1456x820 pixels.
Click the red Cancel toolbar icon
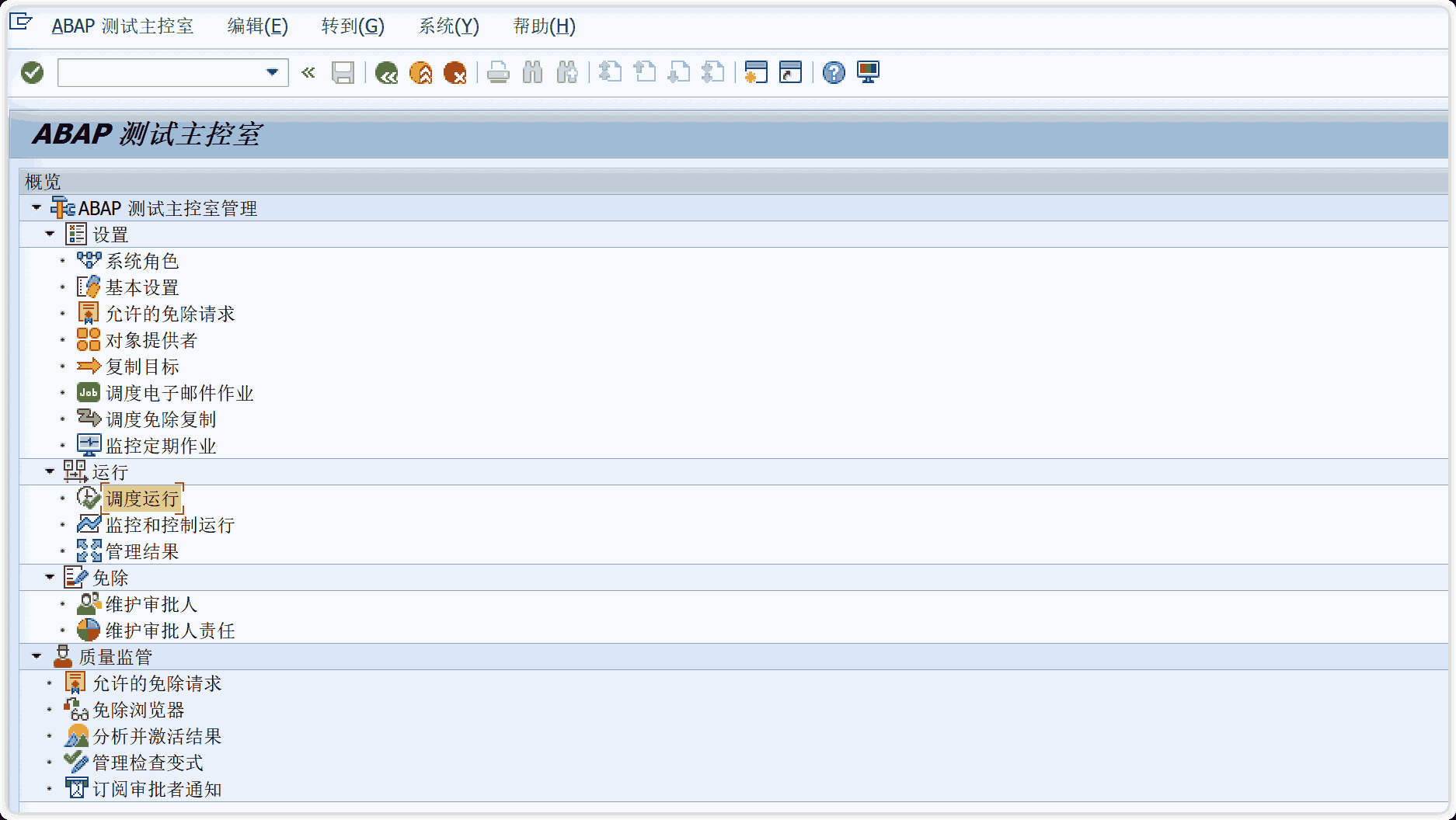pyautogui.click(x=455, y=73)
